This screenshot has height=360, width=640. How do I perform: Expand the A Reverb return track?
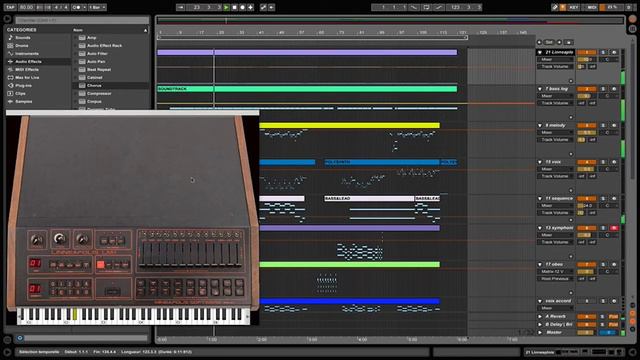pos(540,317)
